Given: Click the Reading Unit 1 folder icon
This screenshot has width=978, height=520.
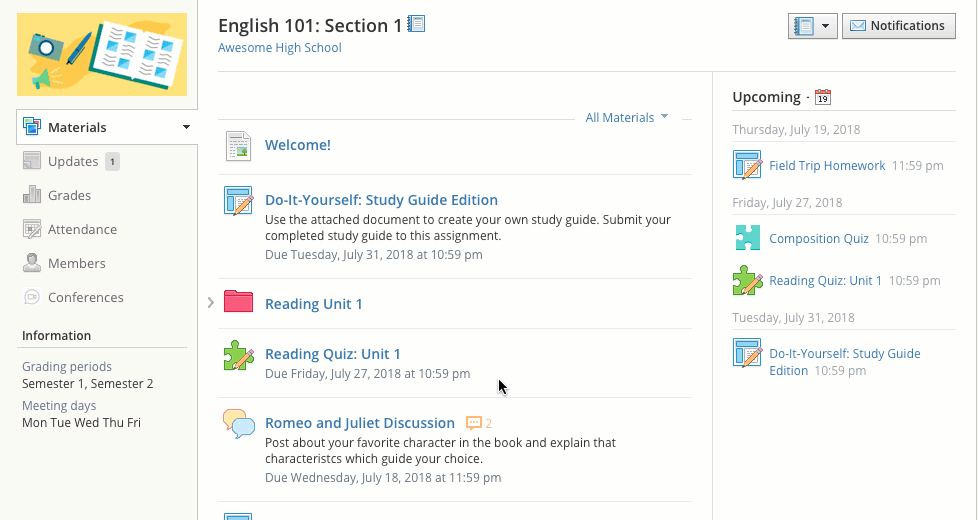Looking at the screenshot, I should coord(238,302).
